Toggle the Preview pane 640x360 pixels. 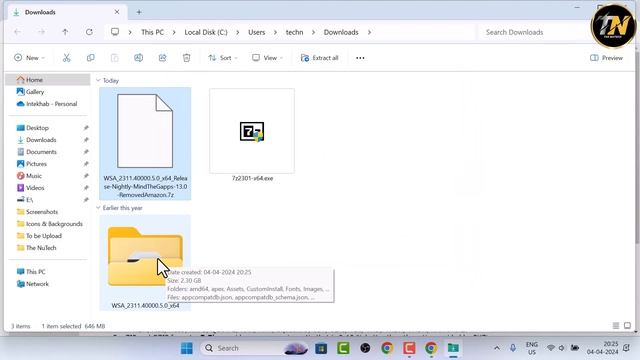607,58
